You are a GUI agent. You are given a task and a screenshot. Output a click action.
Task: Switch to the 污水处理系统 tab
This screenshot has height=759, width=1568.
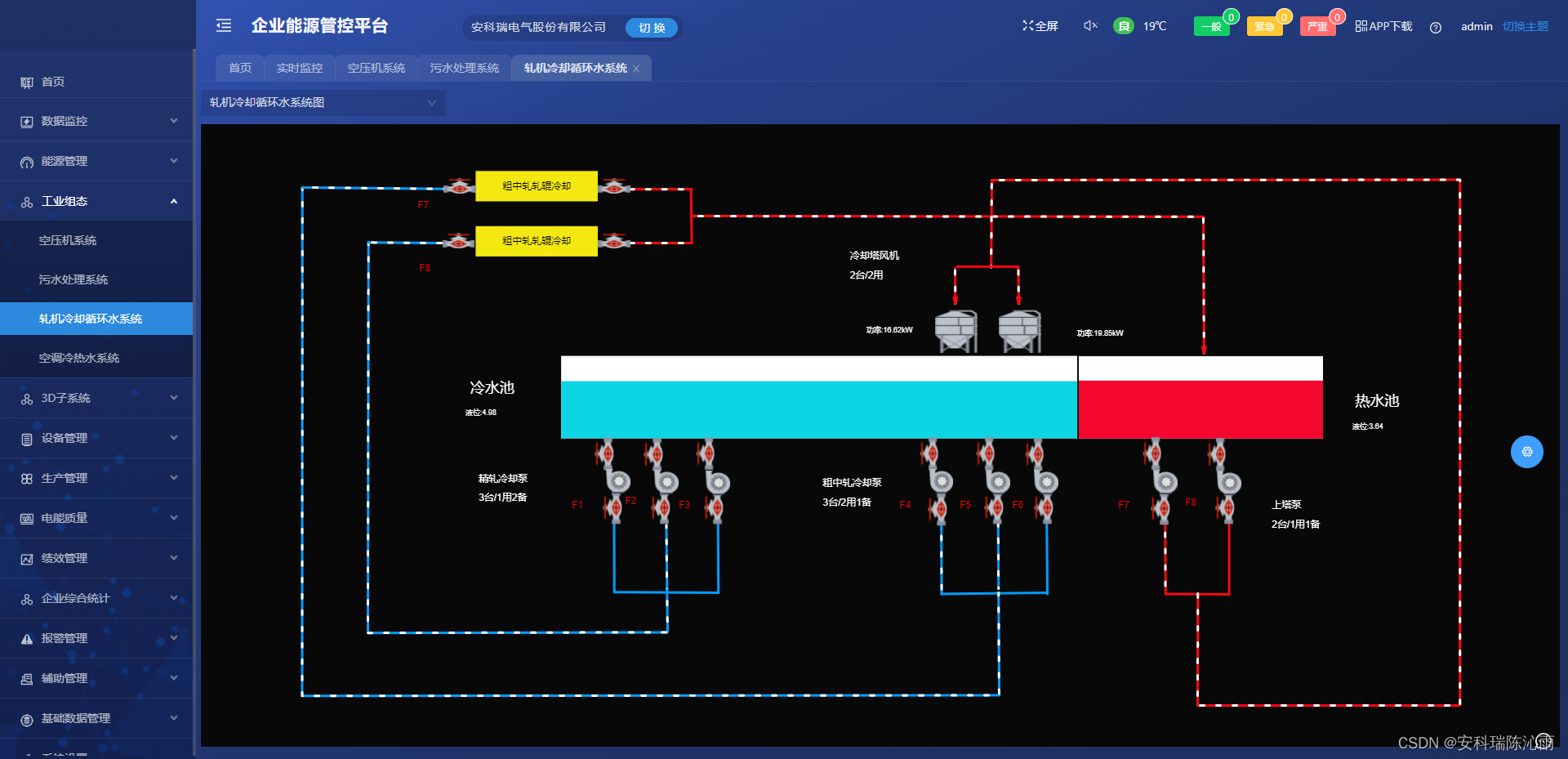(465, 68)
